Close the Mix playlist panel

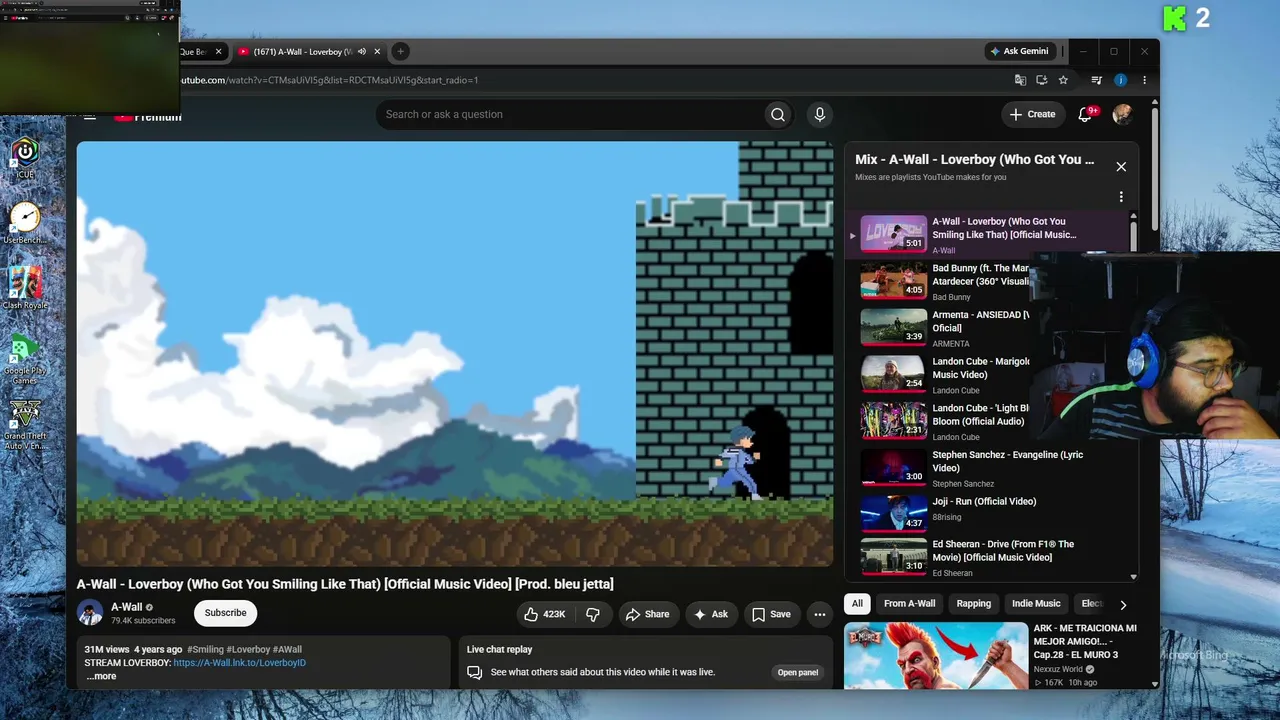[1121, 167]
